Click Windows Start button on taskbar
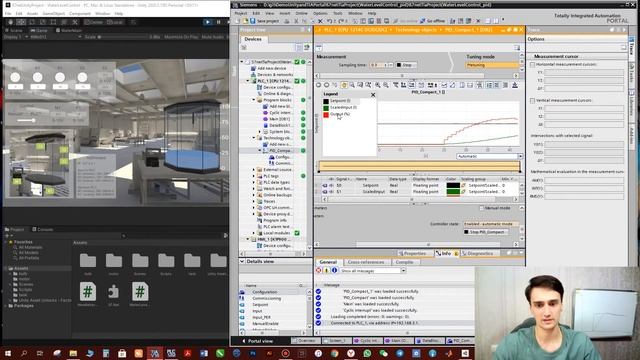Image resolution: width=640 pixels, height=360 pixels. (x=8, y=353)
